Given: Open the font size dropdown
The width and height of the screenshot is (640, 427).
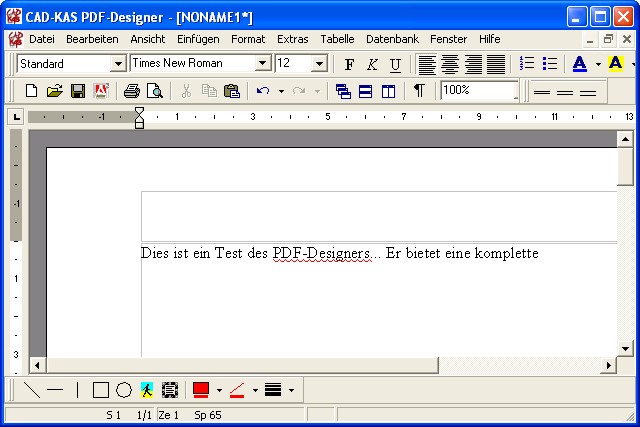Looking at the screenshot, I should [x=320, y=63].
